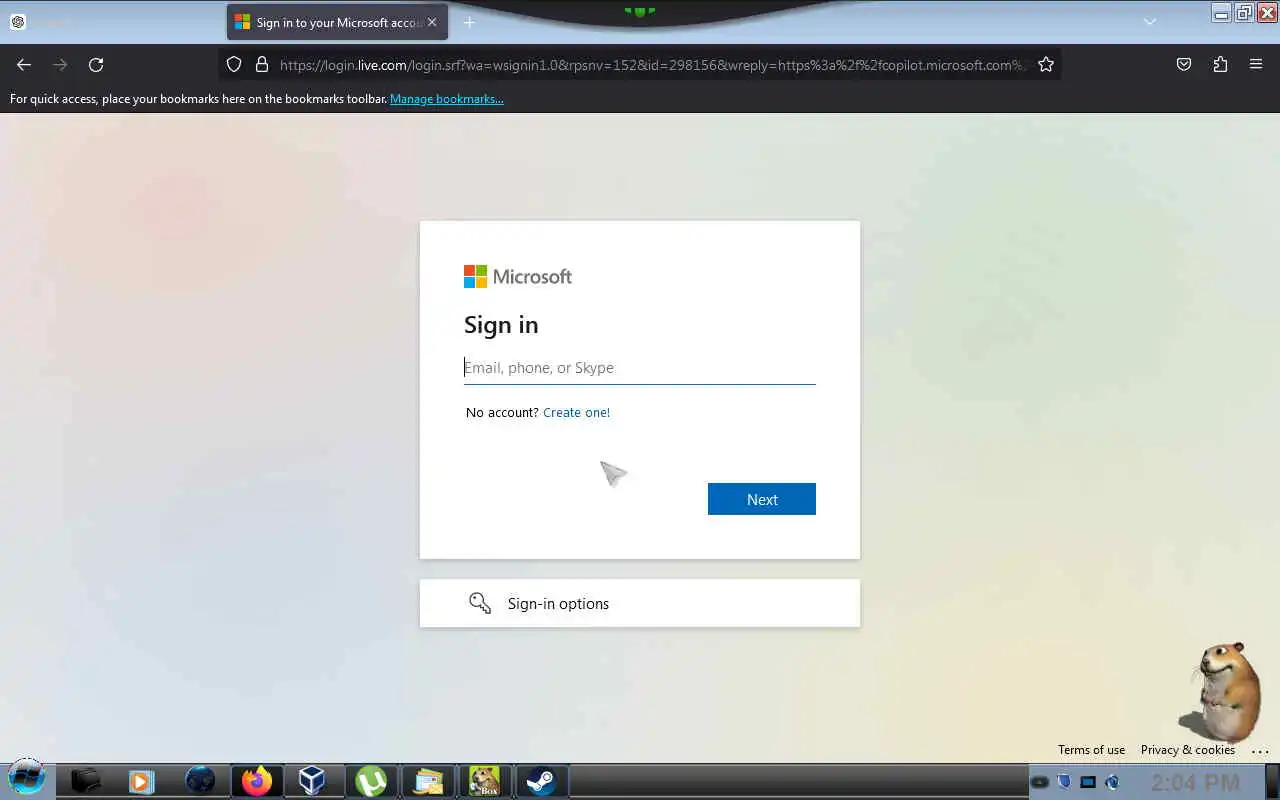Screen dimensions: 1280x800
Task: Close the Microsoft sign-in tab
Action: point(432,22)
